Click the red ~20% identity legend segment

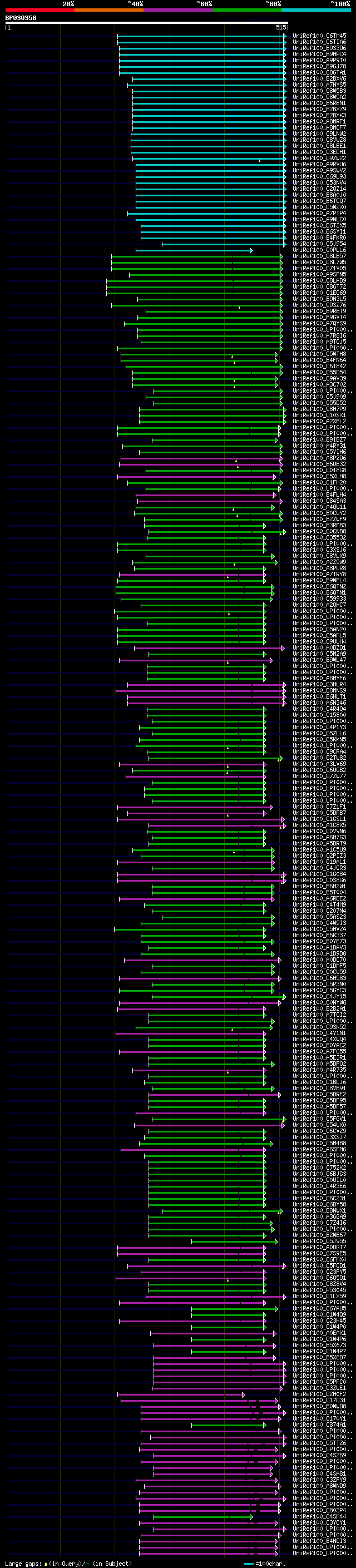(39, 10)
